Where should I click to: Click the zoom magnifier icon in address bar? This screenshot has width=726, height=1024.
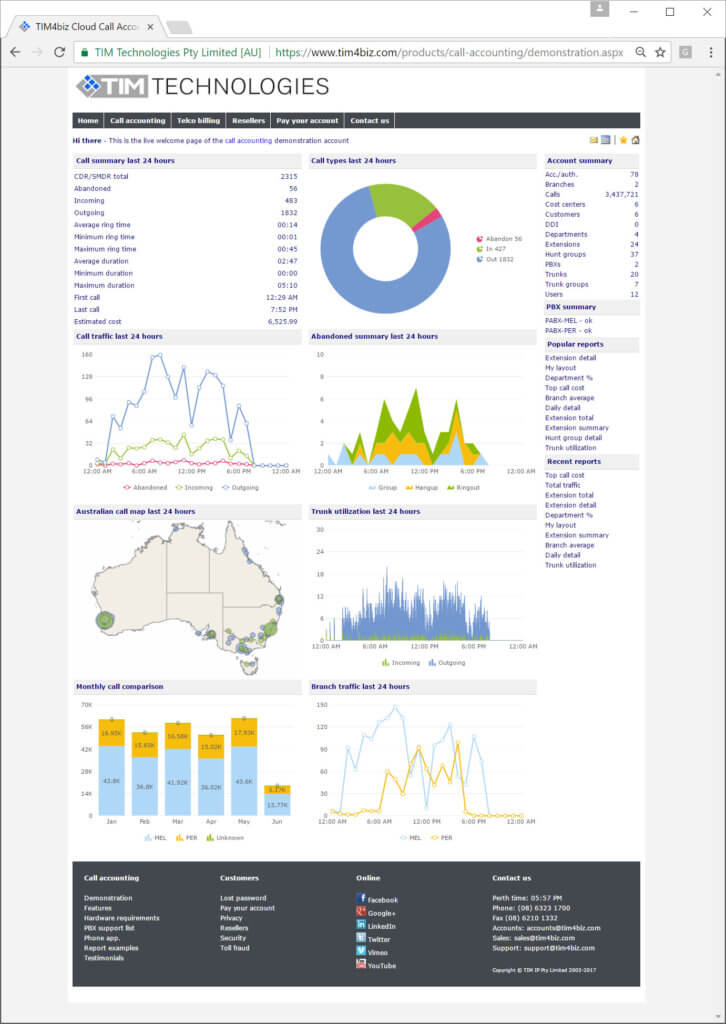(x=641, y=52)
